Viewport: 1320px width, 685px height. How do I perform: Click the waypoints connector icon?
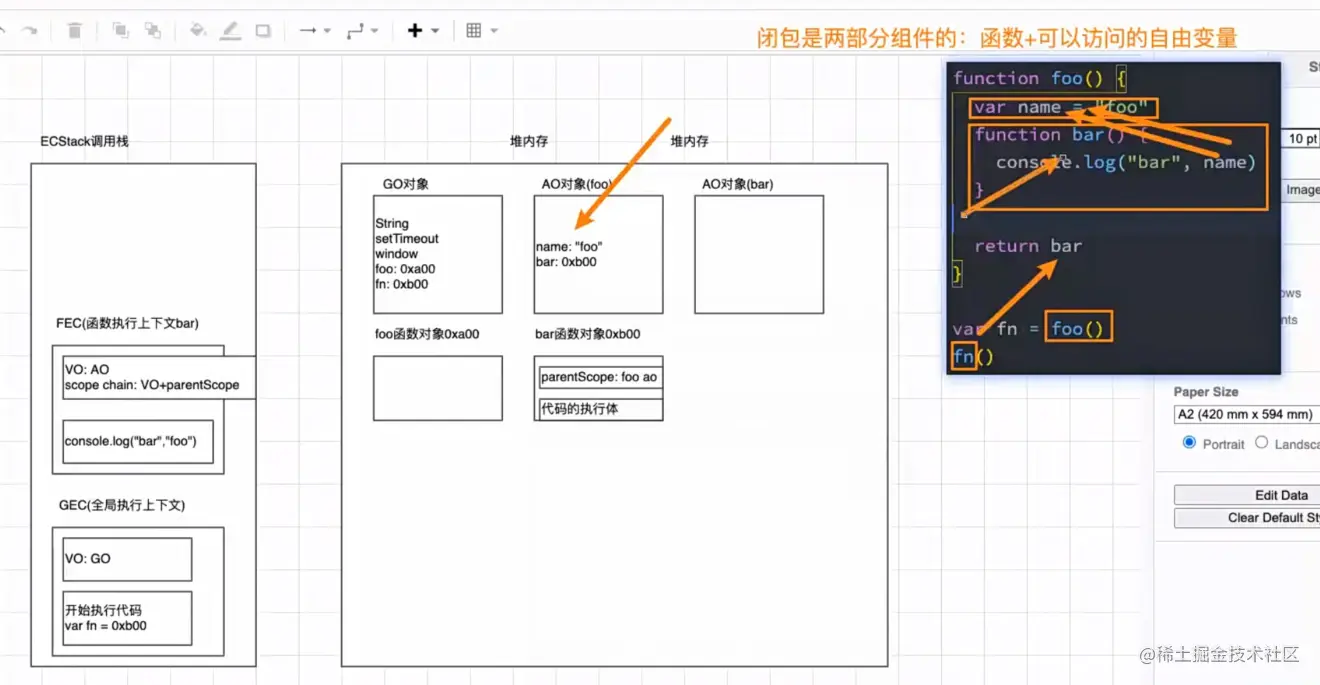(x=355, y=31)
